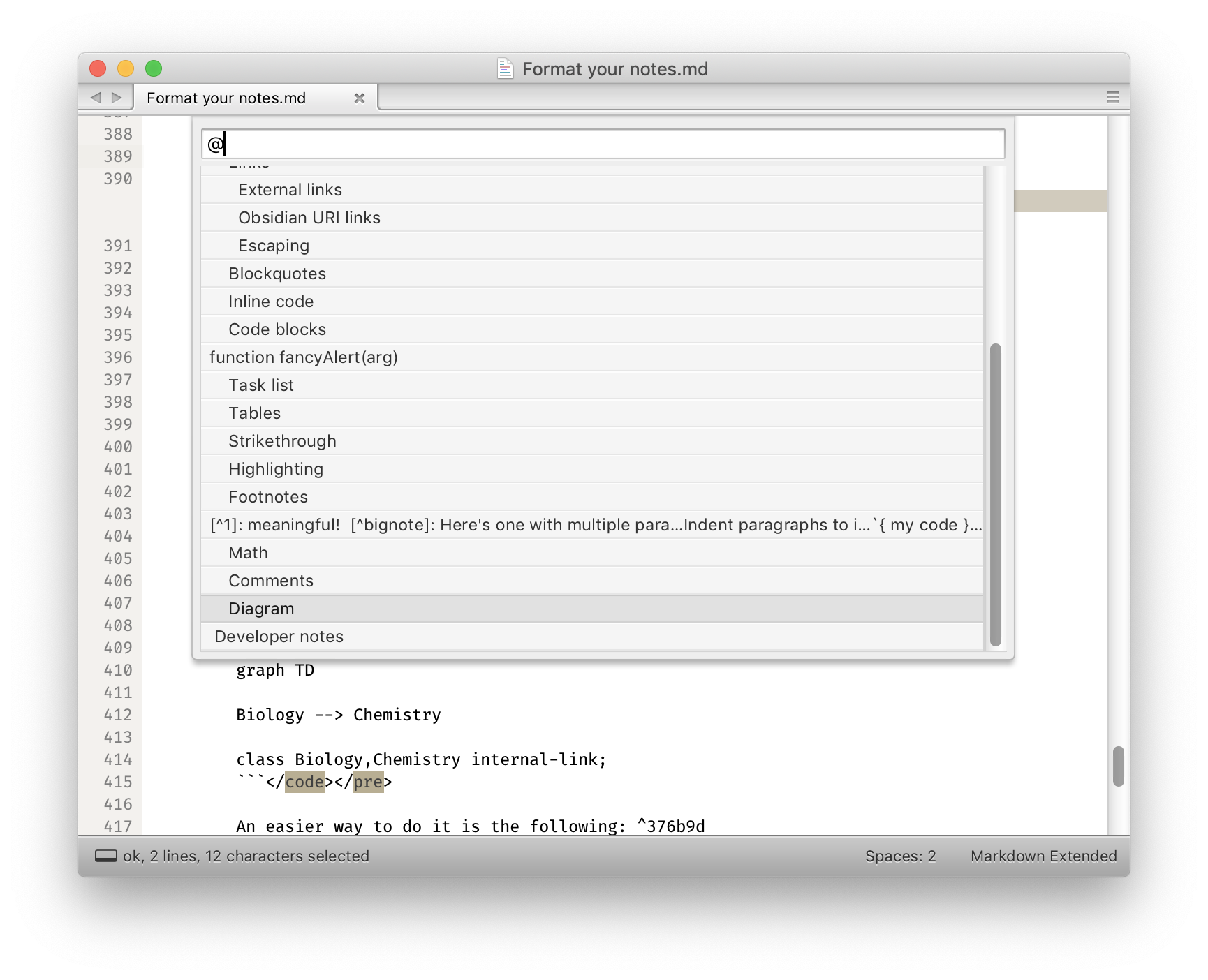The width and height of the screenshot is (1208, 980).
Task: Click the document proxy icon in titlebar
Action: pyautogui.click(x=505, y=68)
